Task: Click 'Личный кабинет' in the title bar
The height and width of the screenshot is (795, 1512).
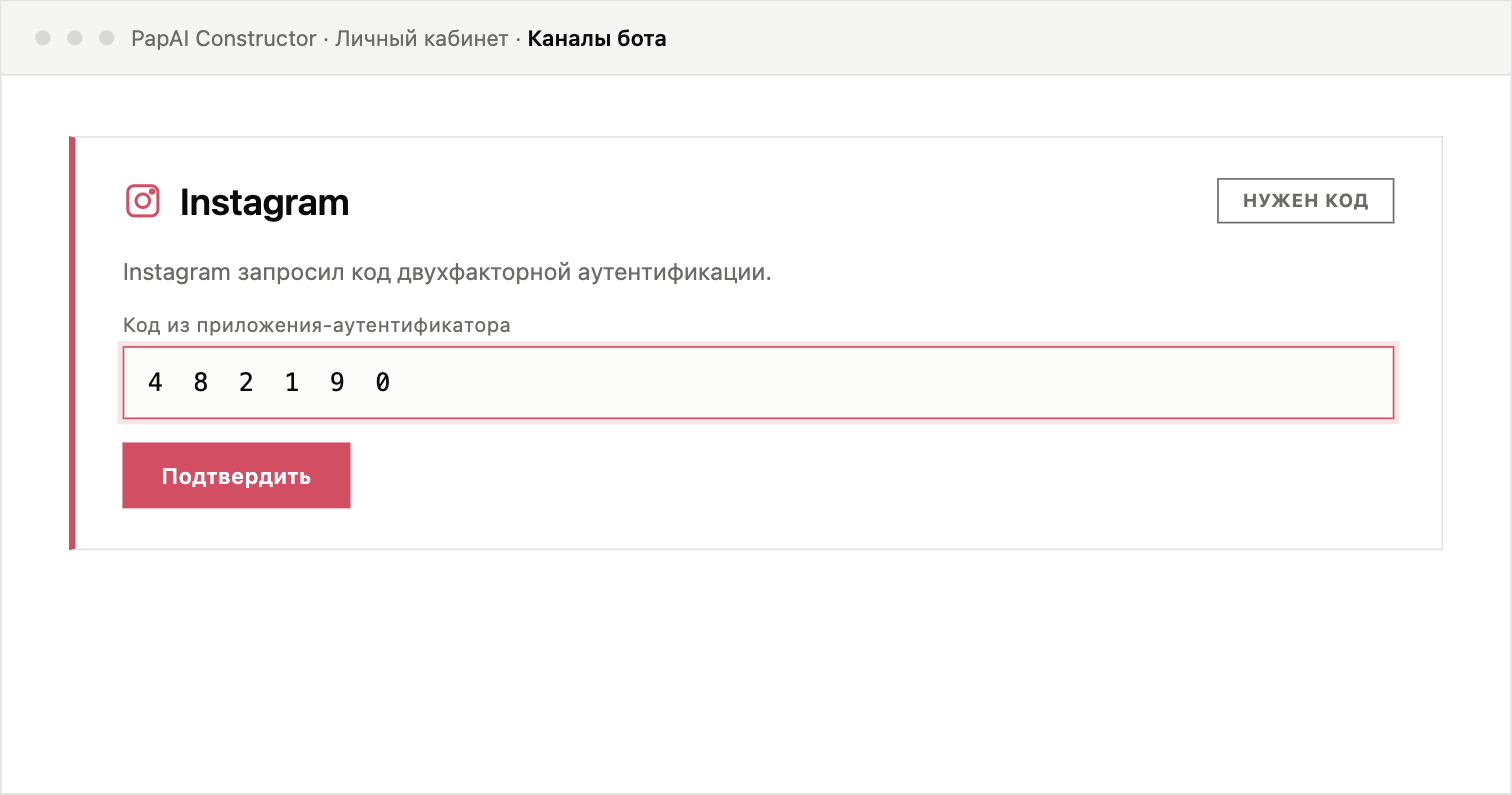Action: [x=422, y=39]
